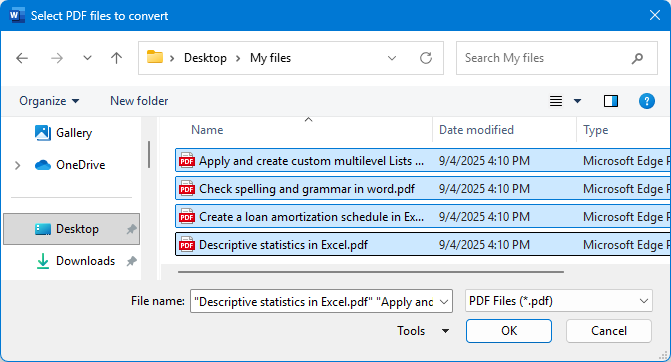Go back to the previous folder
The height and width of the screenshot is (362, 671).
coord(22,58)
